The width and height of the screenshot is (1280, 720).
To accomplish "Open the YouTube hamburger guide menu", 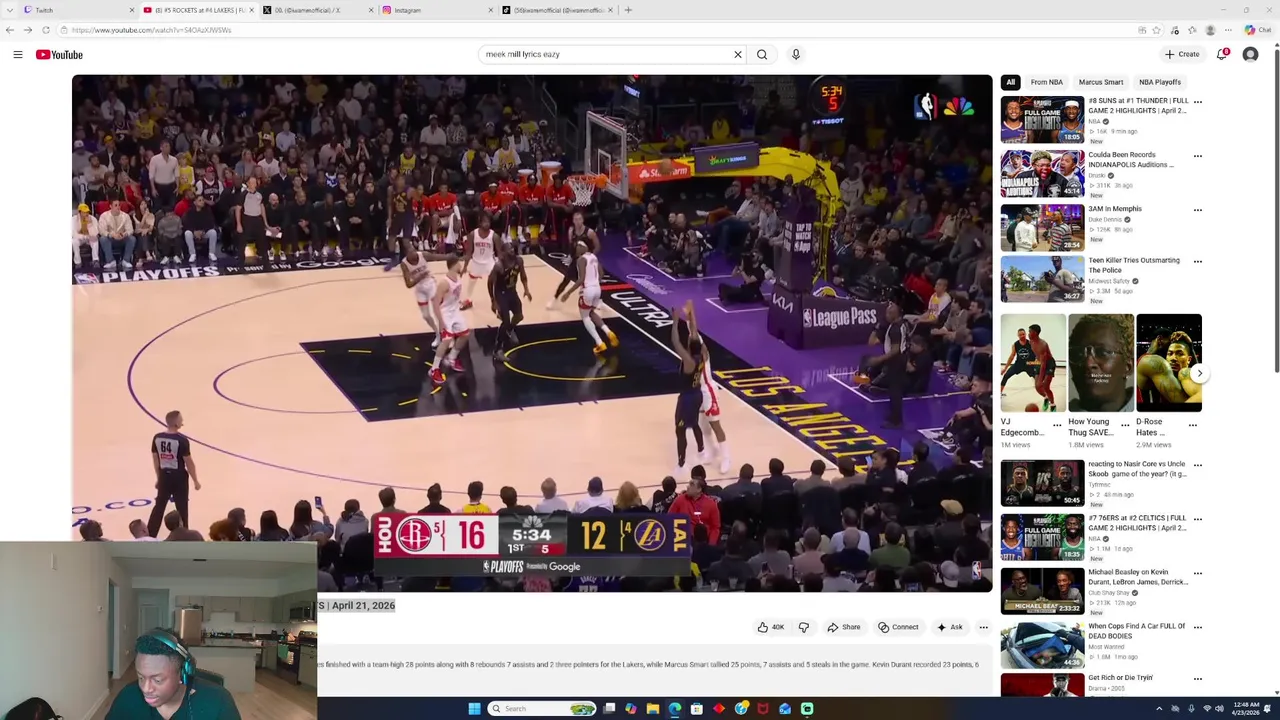I will coord(18,55).
